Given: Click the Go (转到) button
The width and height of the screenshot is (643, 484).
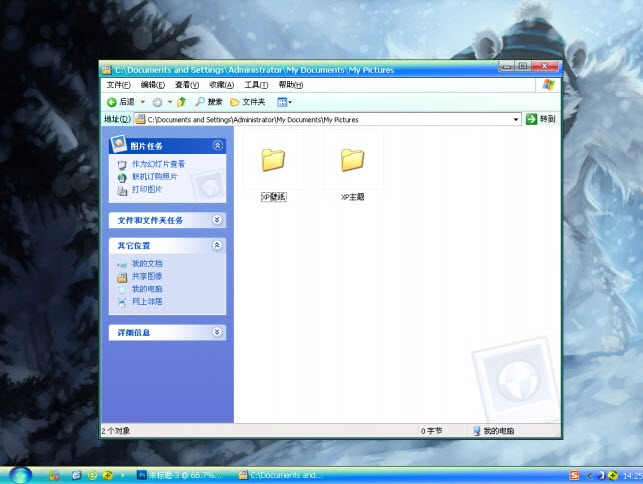Looking at the screenshot, I should tap(540, 119).
